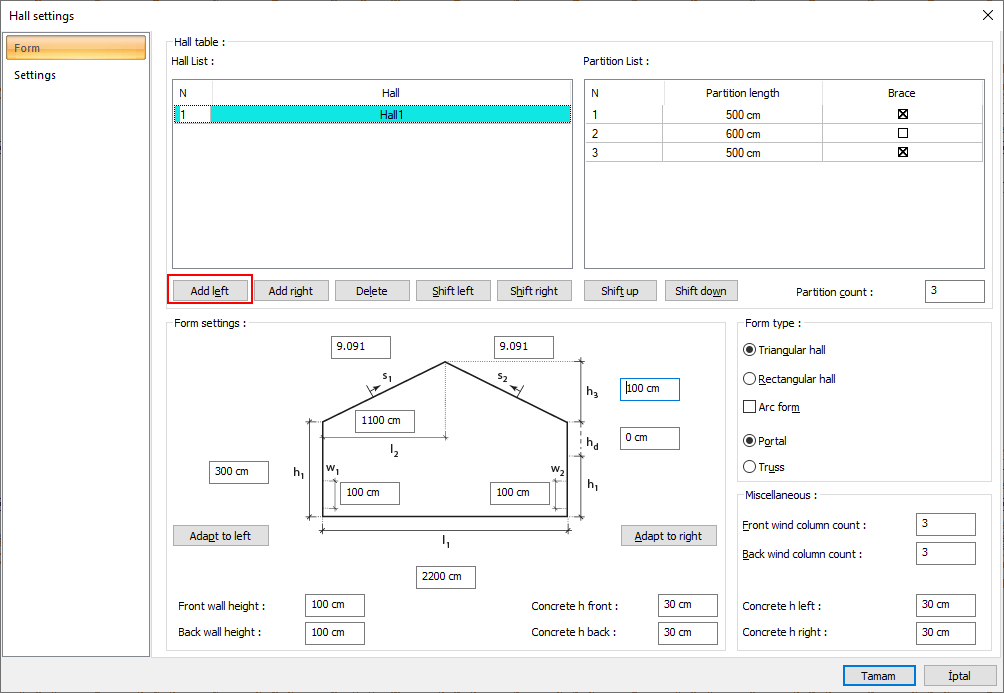Choose the Truss radio option
Screen dimensions: 1004x693
pyautogui.click(x=750, y=467)
